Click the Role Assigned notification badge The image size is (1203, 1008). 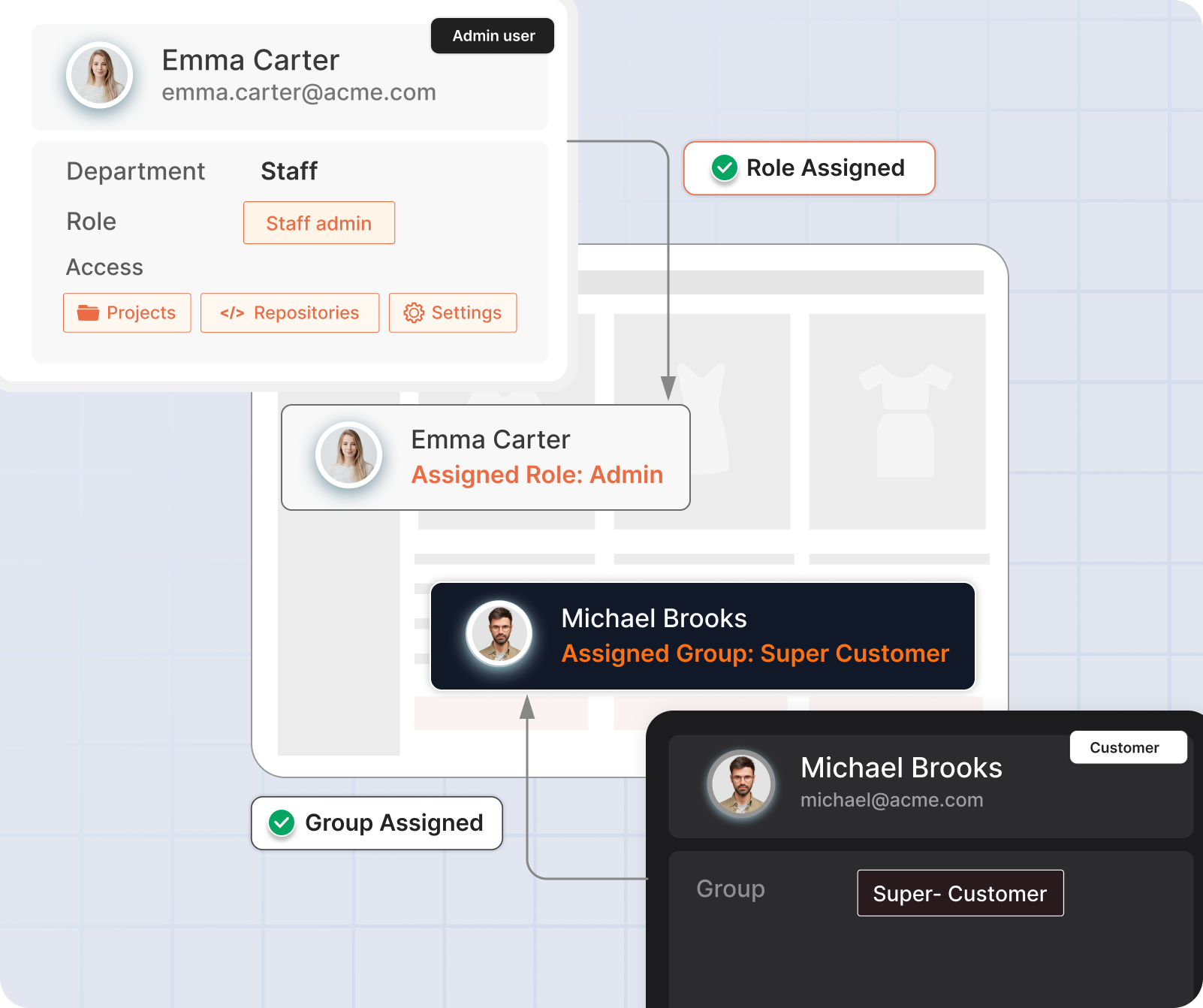pyautogui.click(x=810, y=168)
